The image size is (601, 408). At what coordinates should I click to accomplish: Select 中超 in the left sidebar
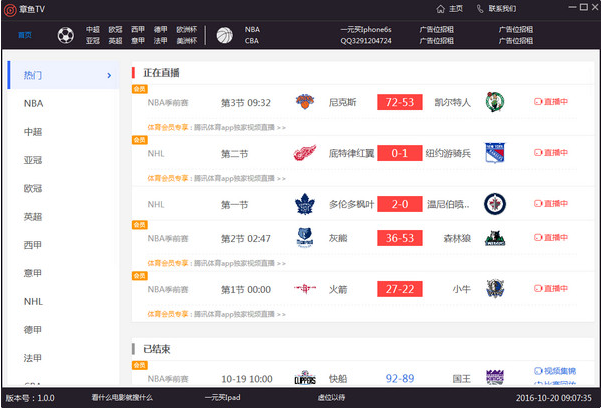(x=33, y=132)
